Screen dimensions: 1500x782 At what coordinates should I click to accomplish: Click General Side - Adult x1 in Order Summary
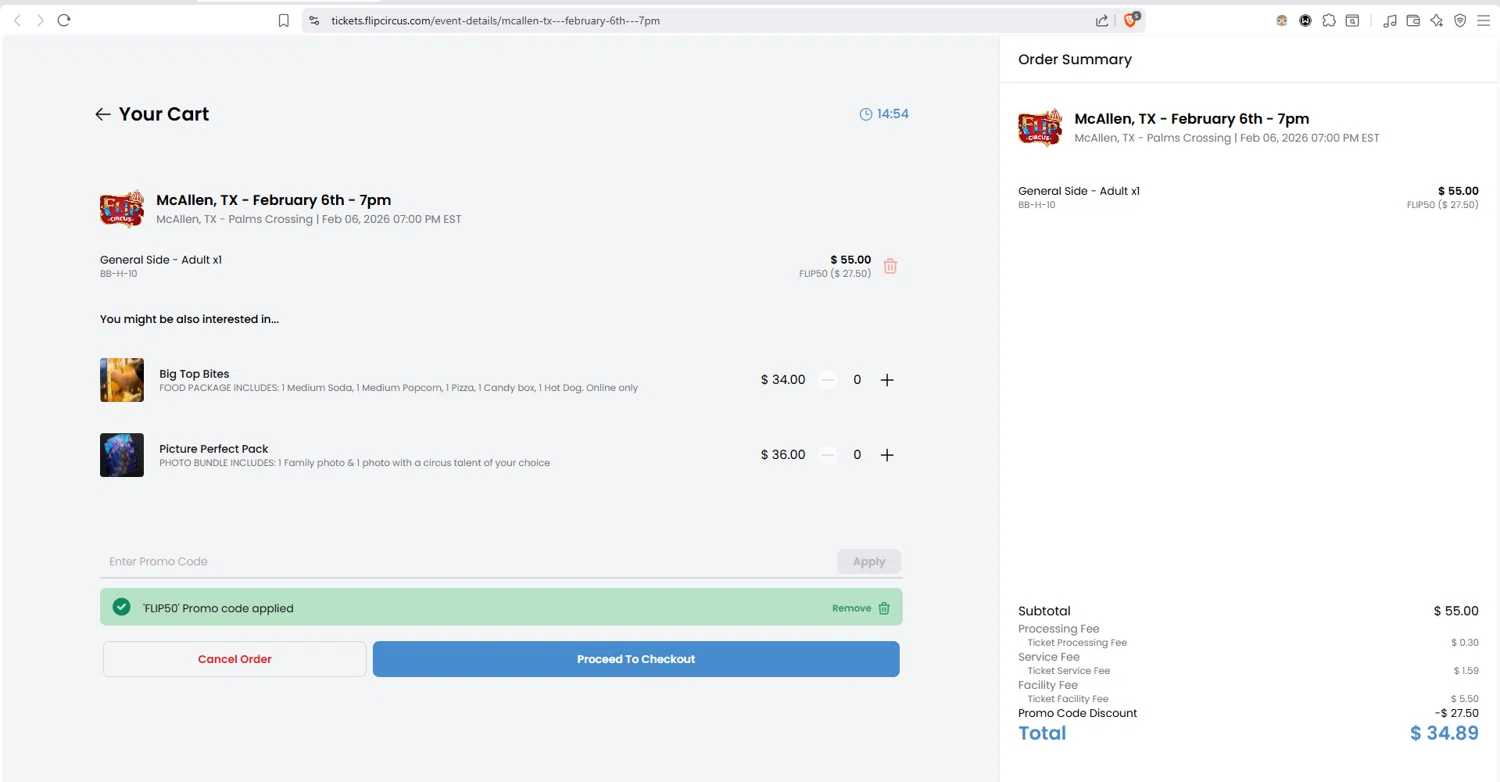pos(1079,191)
